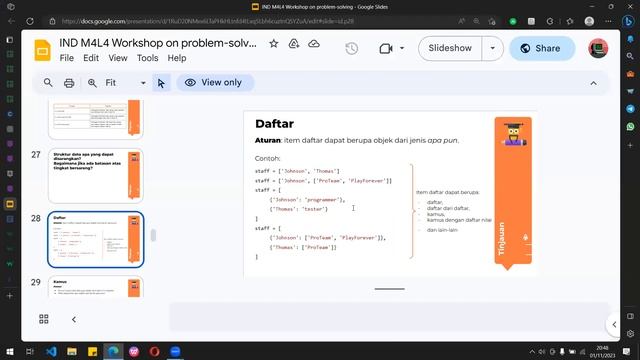Open the File menu
640x360 pixels.
pos(67,58)
